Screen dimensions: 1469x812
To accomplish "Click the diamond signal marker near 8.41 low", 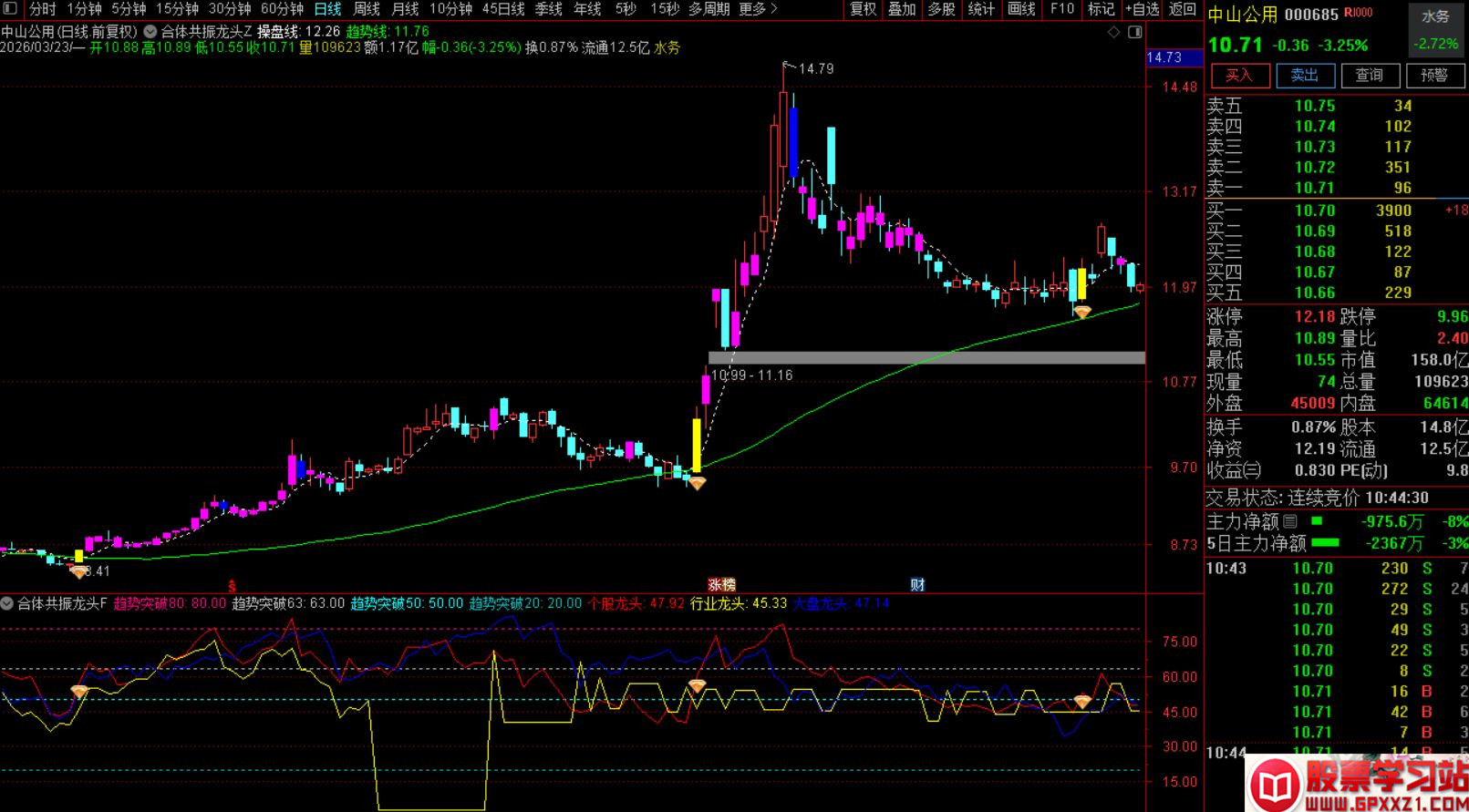I will click(79, 571).
